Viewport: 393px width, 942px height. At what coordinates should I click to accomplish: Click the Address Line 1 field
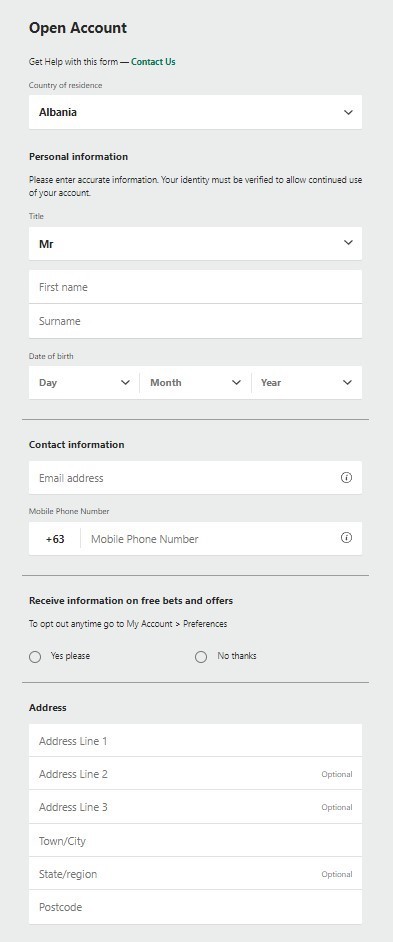click(x=195, y=741)
